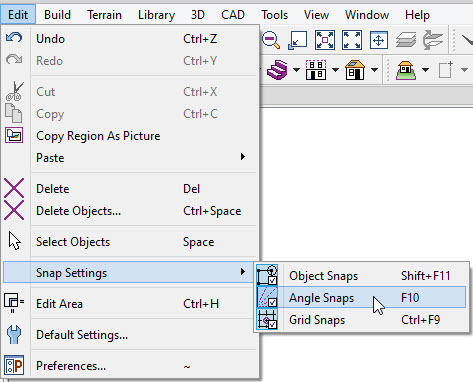Select the terrain house icon
Screen dimensions: 473x382
(x=406, y=70)
